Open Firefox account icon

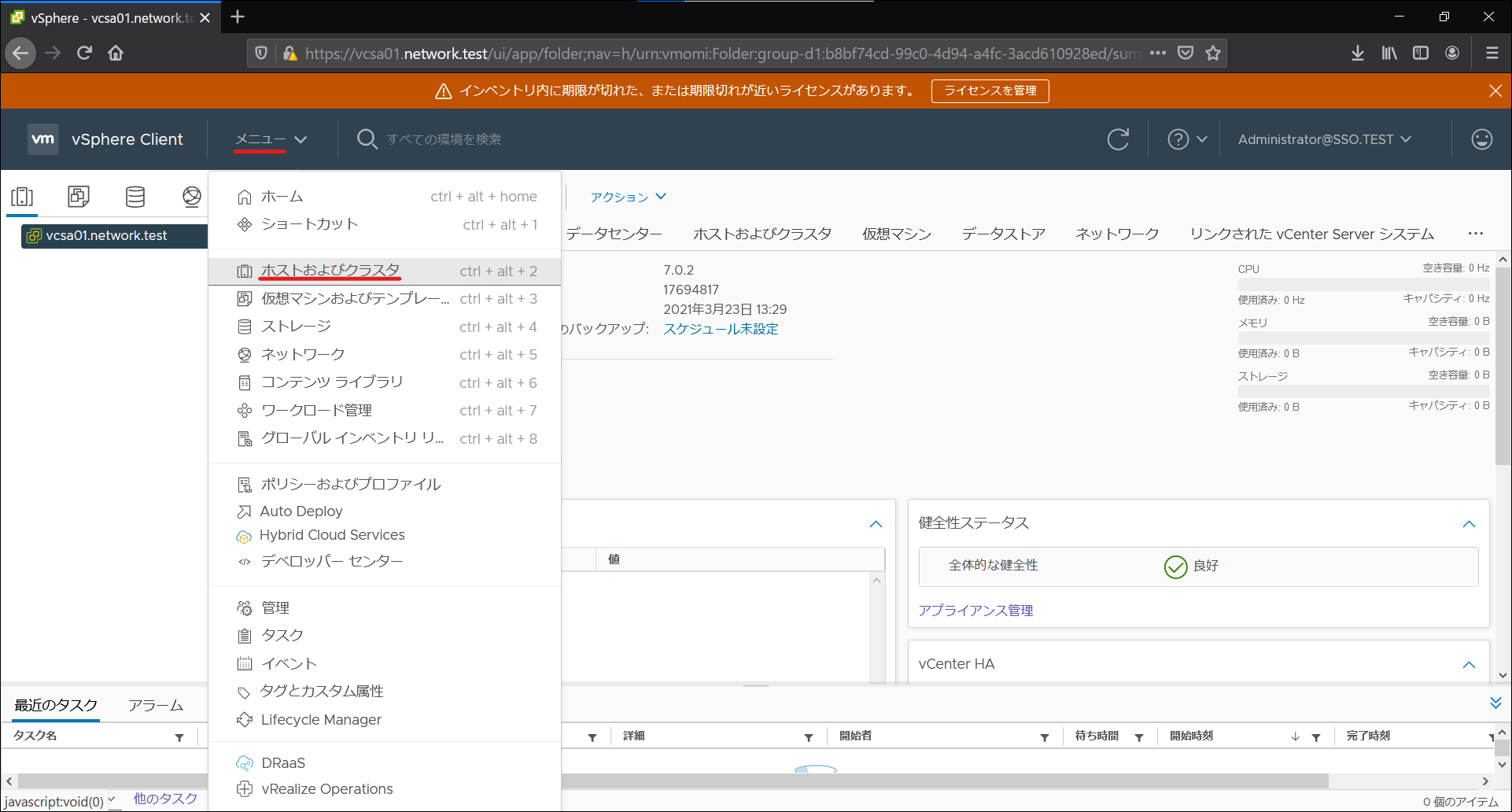coord(1452,53)
